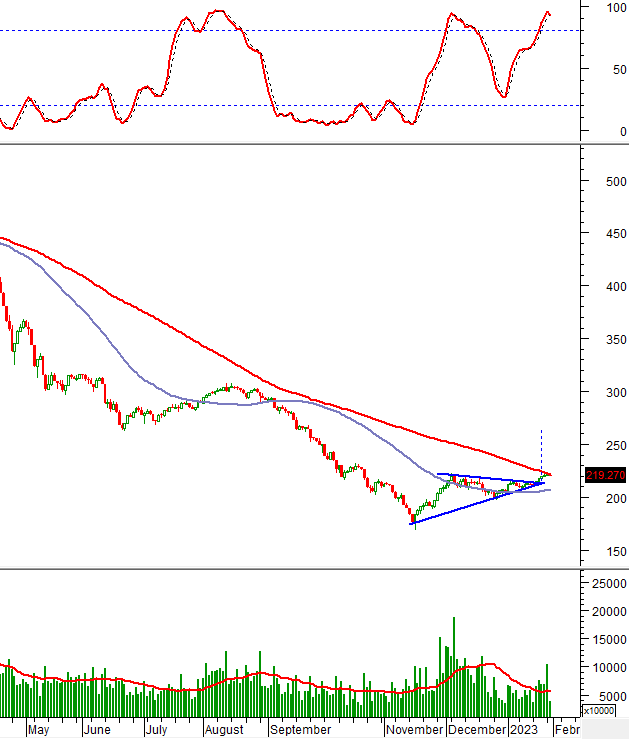The width and height of the screenshot is (629, 739).
Task: Click the 15000 volume axis value
Action: [x=609, y=640]
